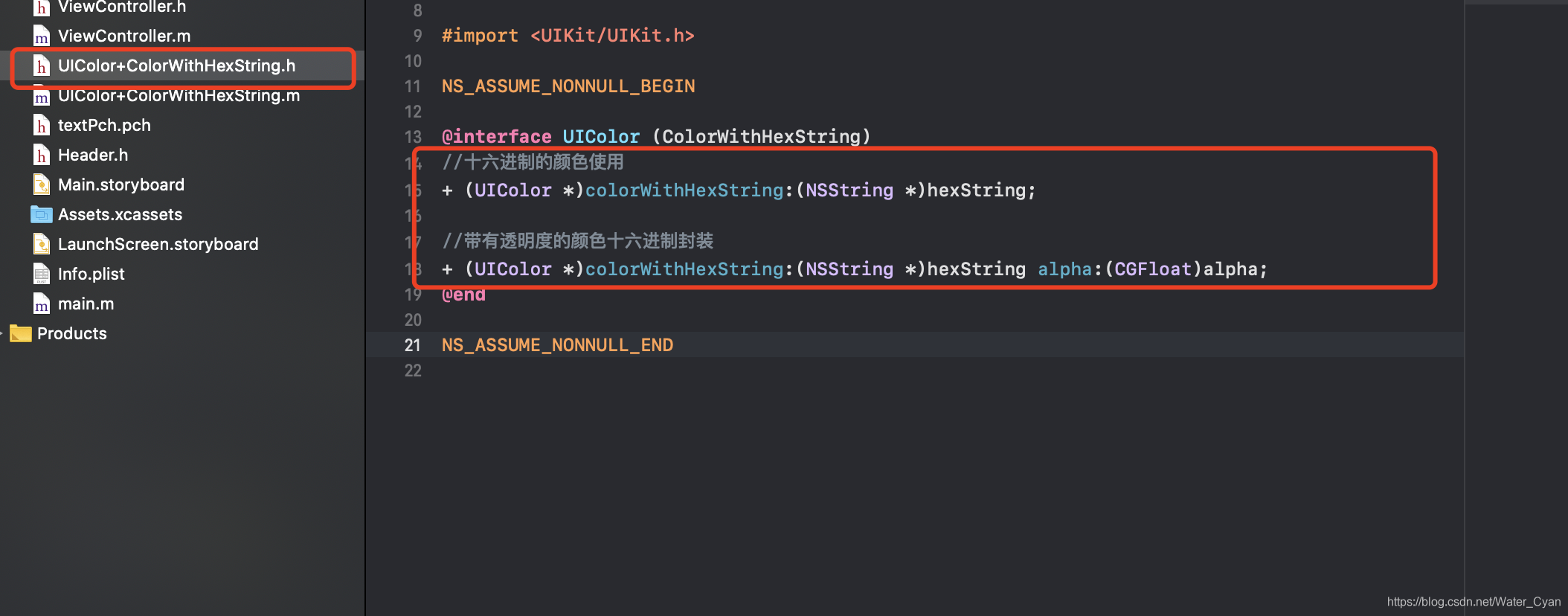Click line number 13 in the gutter
1568x616 pixels.
[x=413, y=137]
